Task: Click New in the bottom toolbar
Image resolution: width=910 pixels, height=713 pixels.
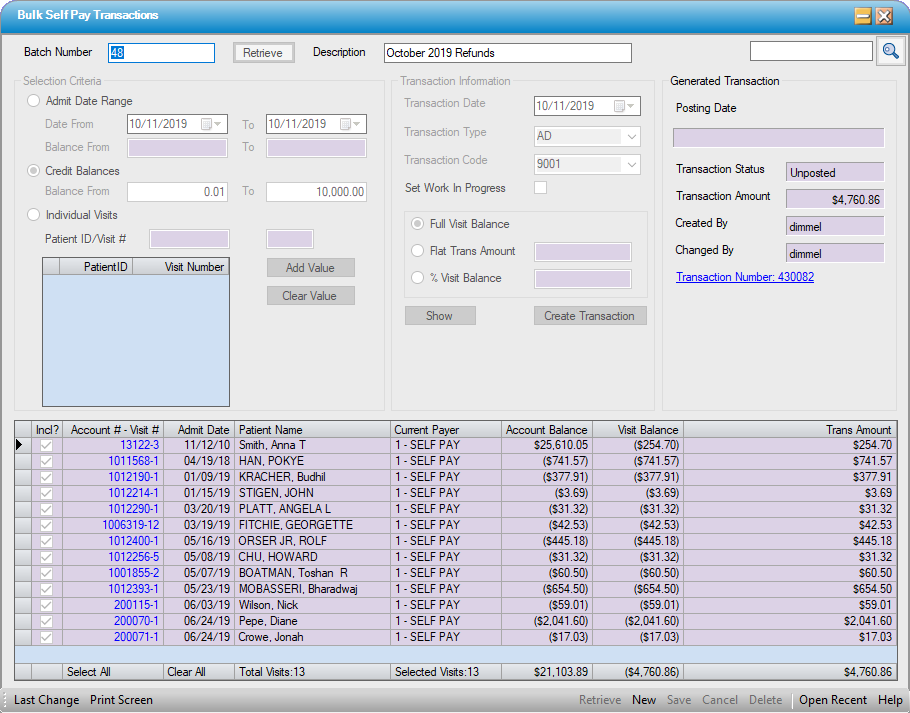Action: click(644, 700)
